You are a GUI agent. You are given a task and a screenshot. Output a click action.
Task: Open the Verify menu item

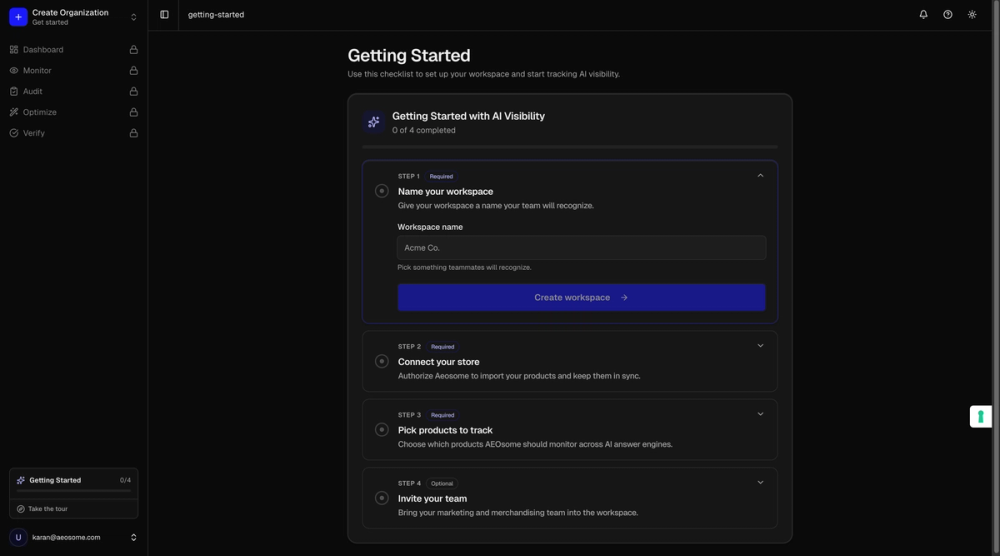[74, 133]
